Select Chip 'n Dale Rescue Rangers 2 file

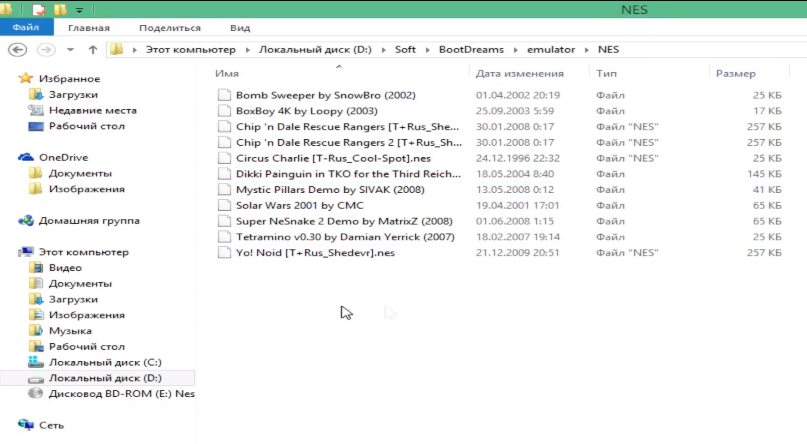[x=349, y=143]
